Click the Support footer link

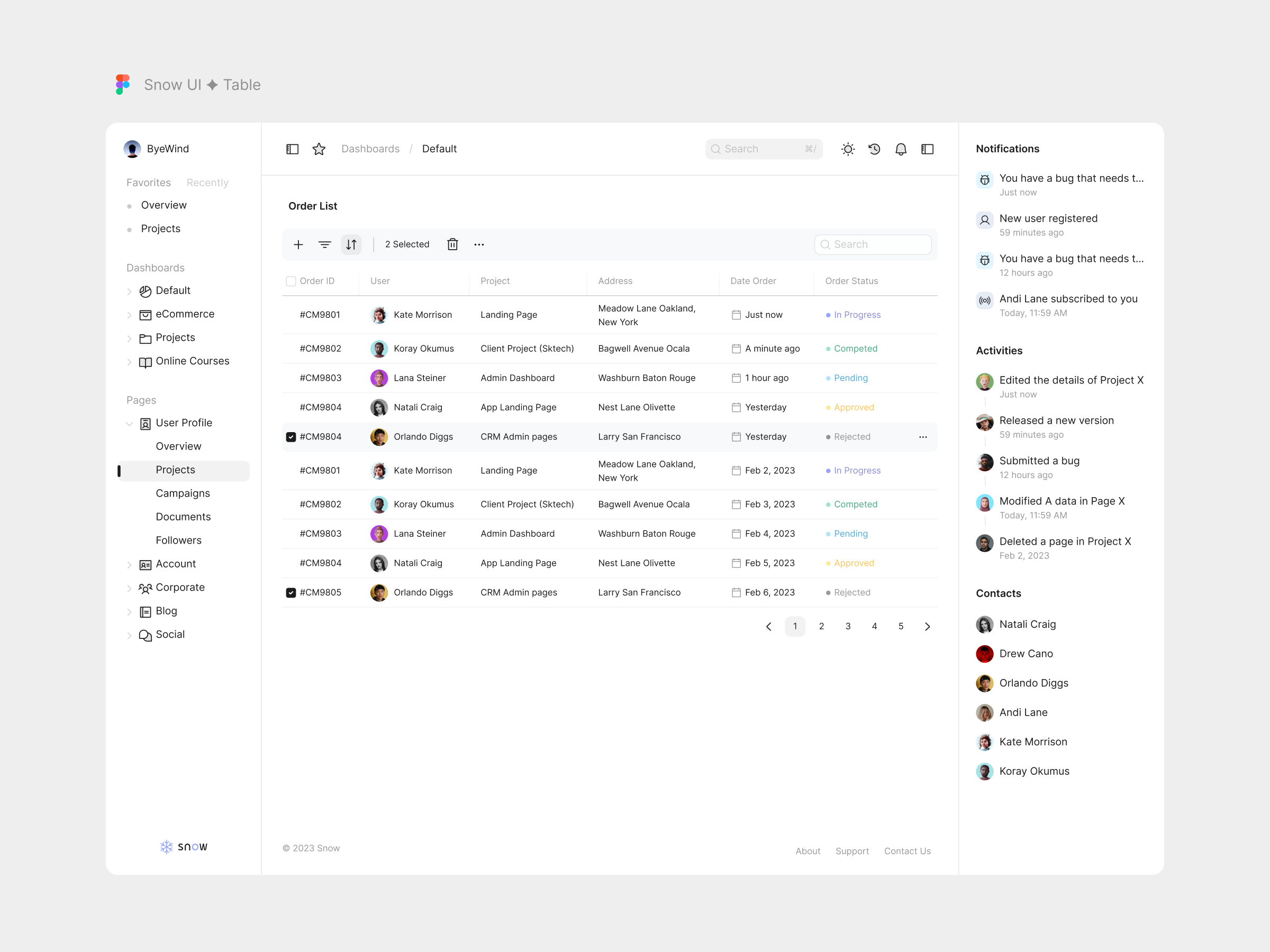(x=851, y=851)
